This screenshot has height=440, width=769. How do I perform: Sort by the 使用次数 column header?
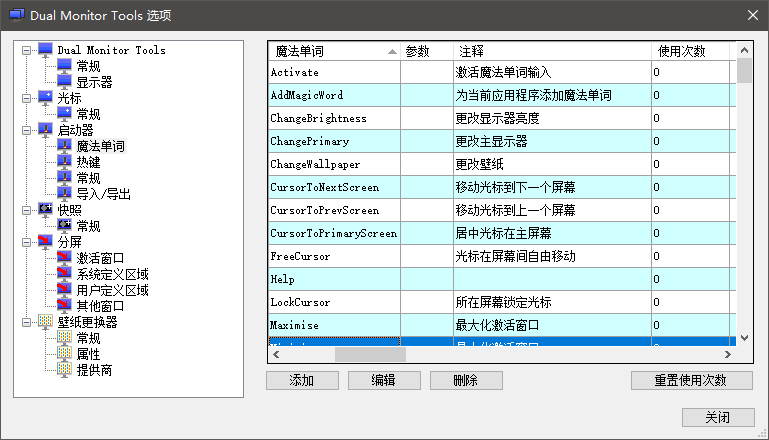tap(691, 51)
